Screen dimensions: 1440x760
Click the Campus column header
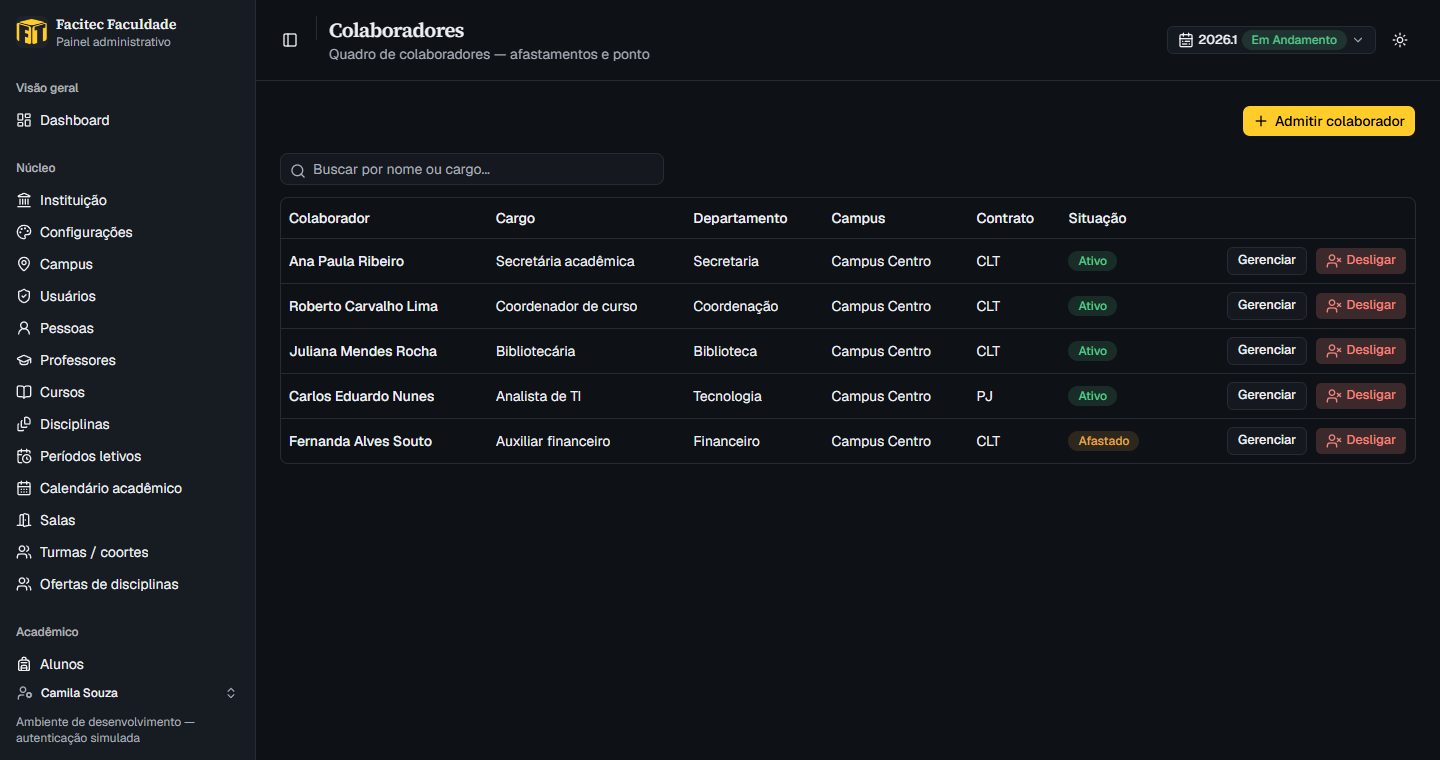point(858,218)
